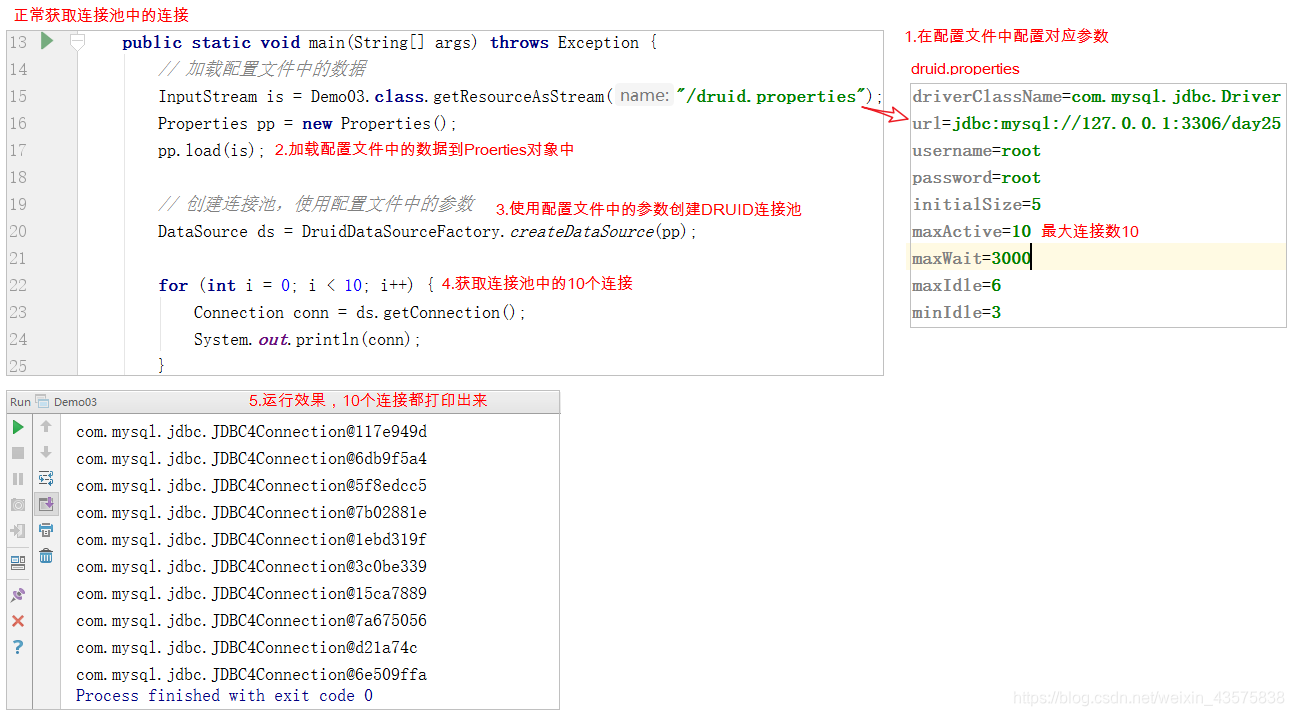Click line number 13 in the editor gutter
This screenshot has height=716, width=1294.
tap(18, 42)
